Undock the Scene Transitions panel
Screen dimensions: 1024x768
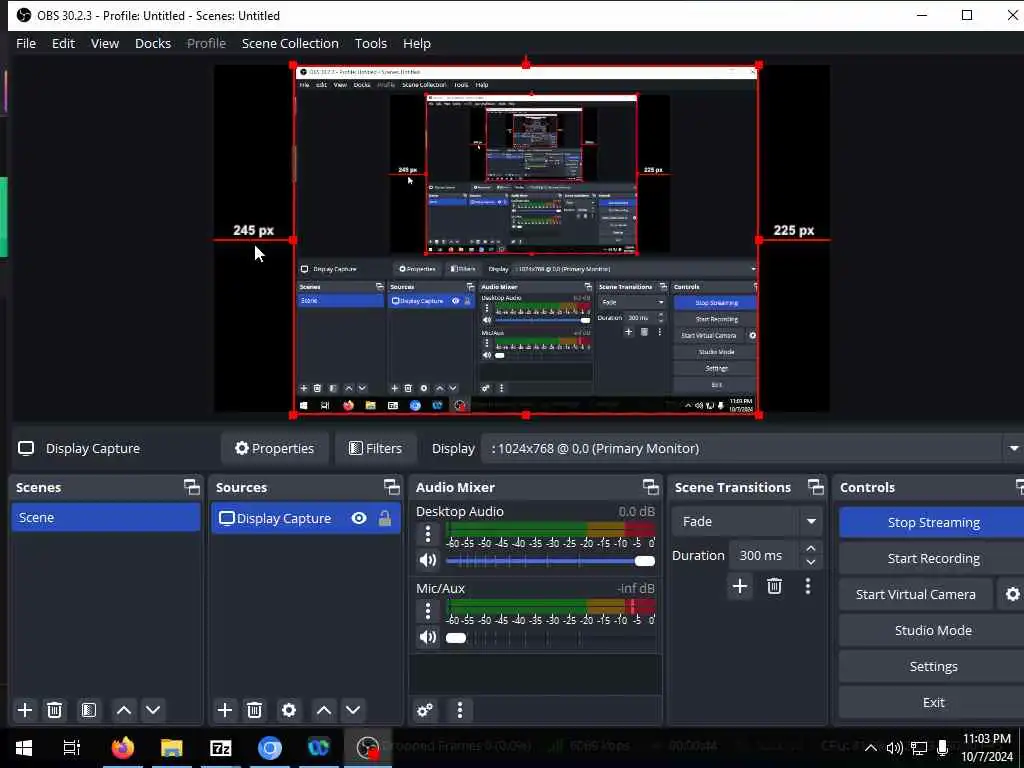816,487
